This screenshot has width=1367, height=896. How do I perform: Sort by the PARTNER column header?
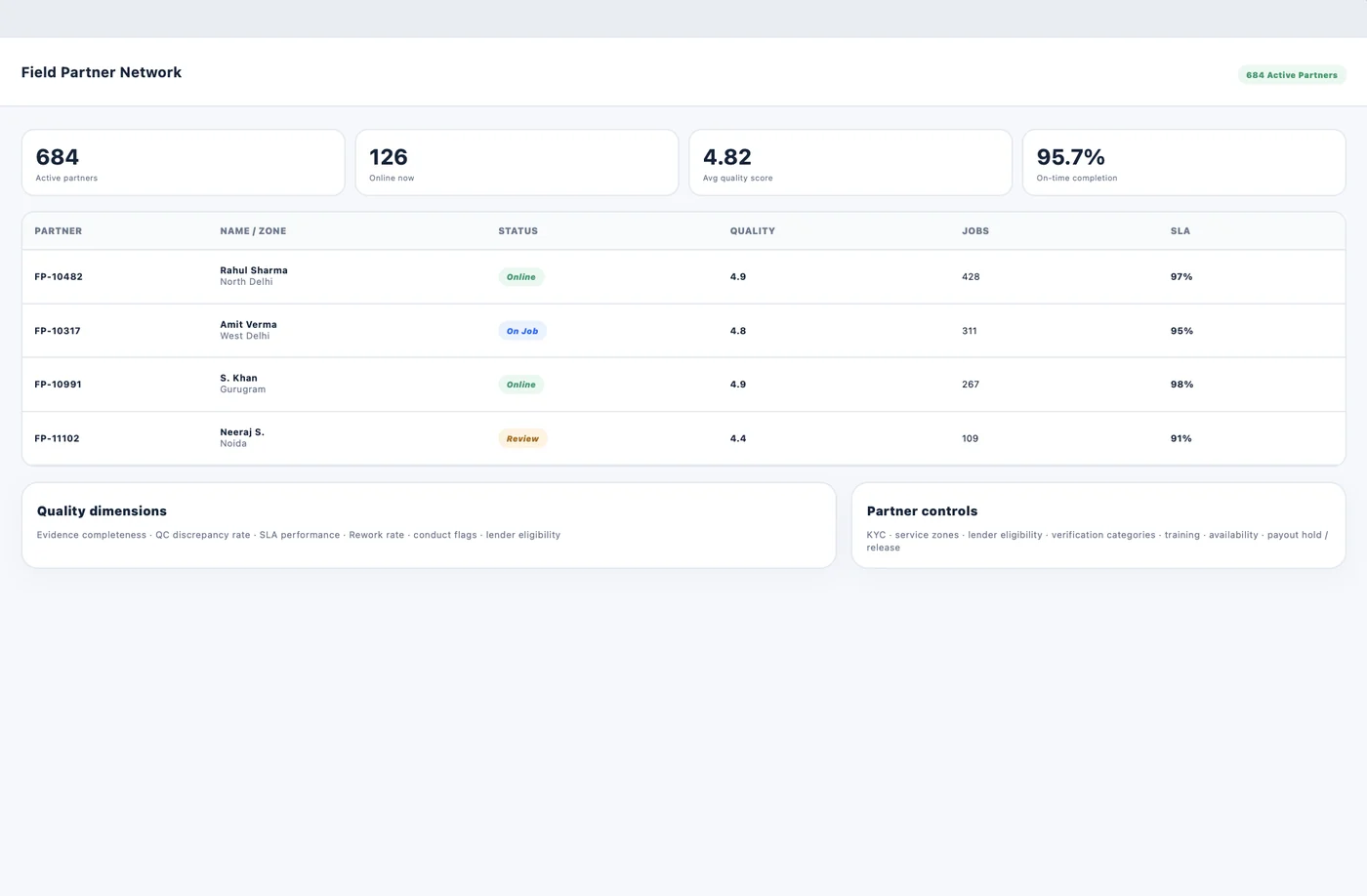point(59,231)
